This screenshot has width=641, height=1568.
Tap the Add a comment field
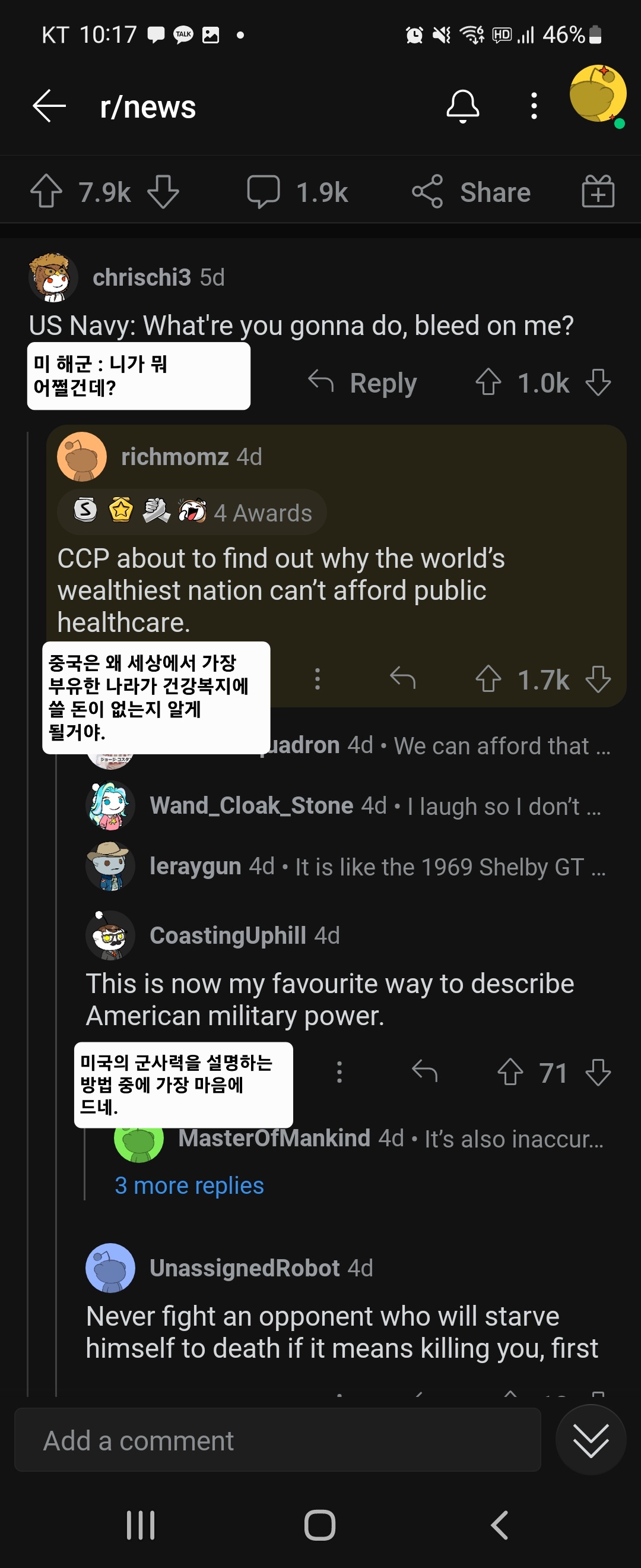coord(277,1440)
